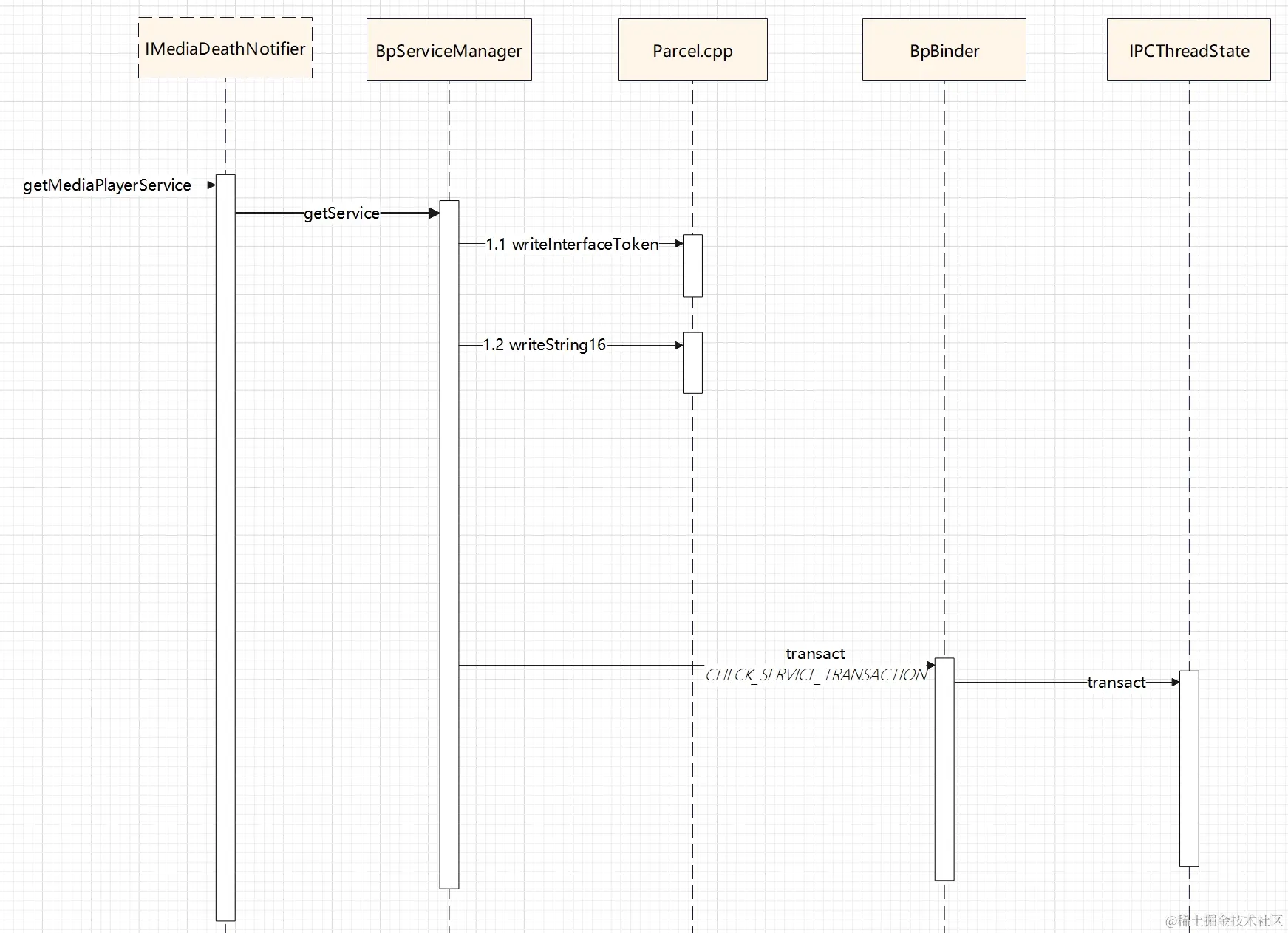The image size is (1288, 933).
Task: Select the BpServiceManager activation bar
Action: point(449,544)
